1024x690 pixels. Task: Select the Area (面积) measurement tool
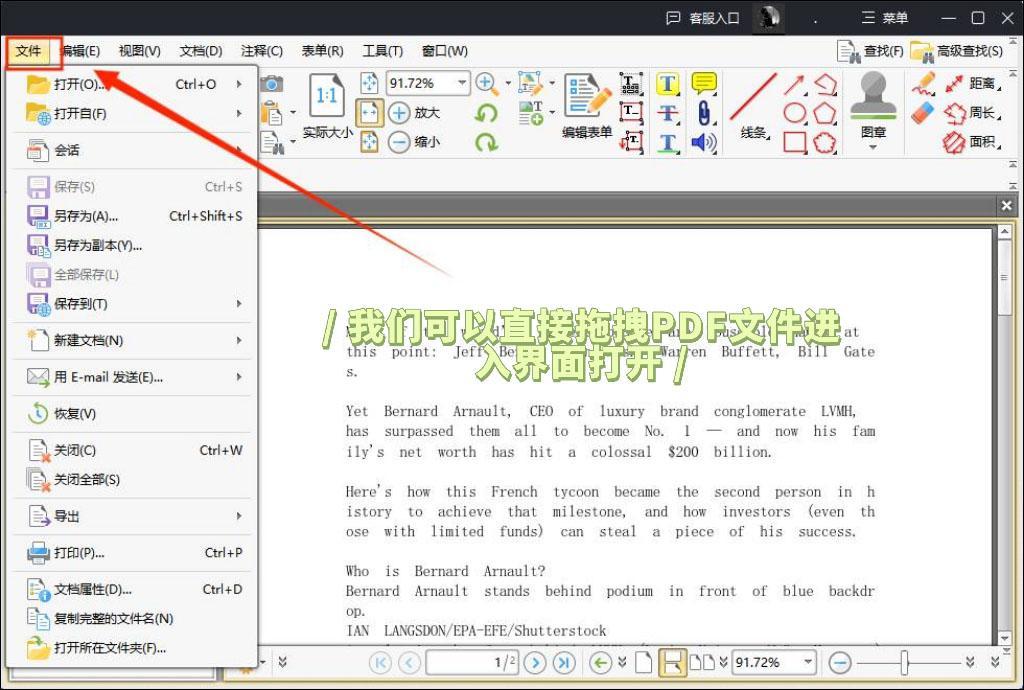click(x=975, y=143)
